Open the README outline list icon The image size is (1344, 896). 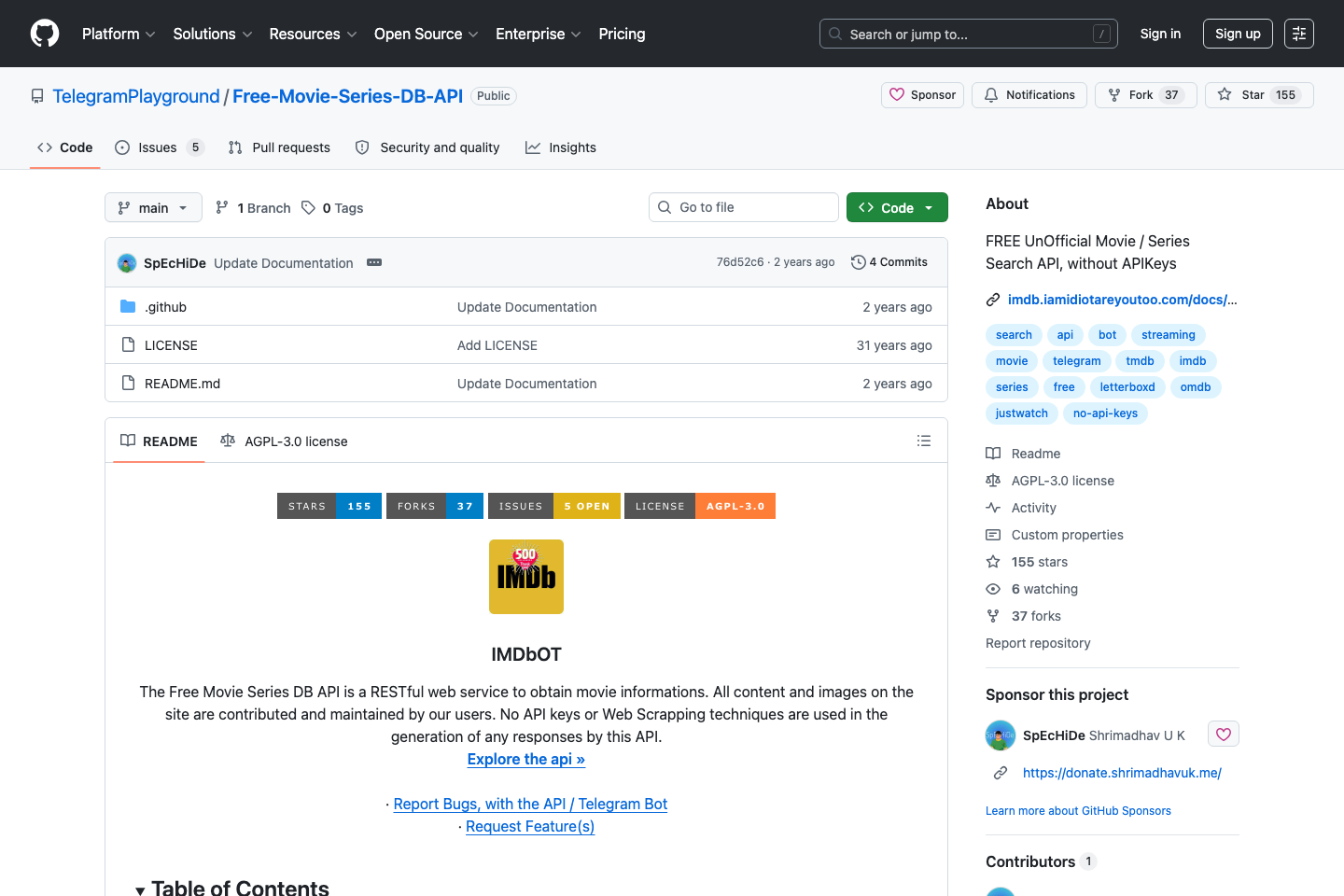point(924,440)
